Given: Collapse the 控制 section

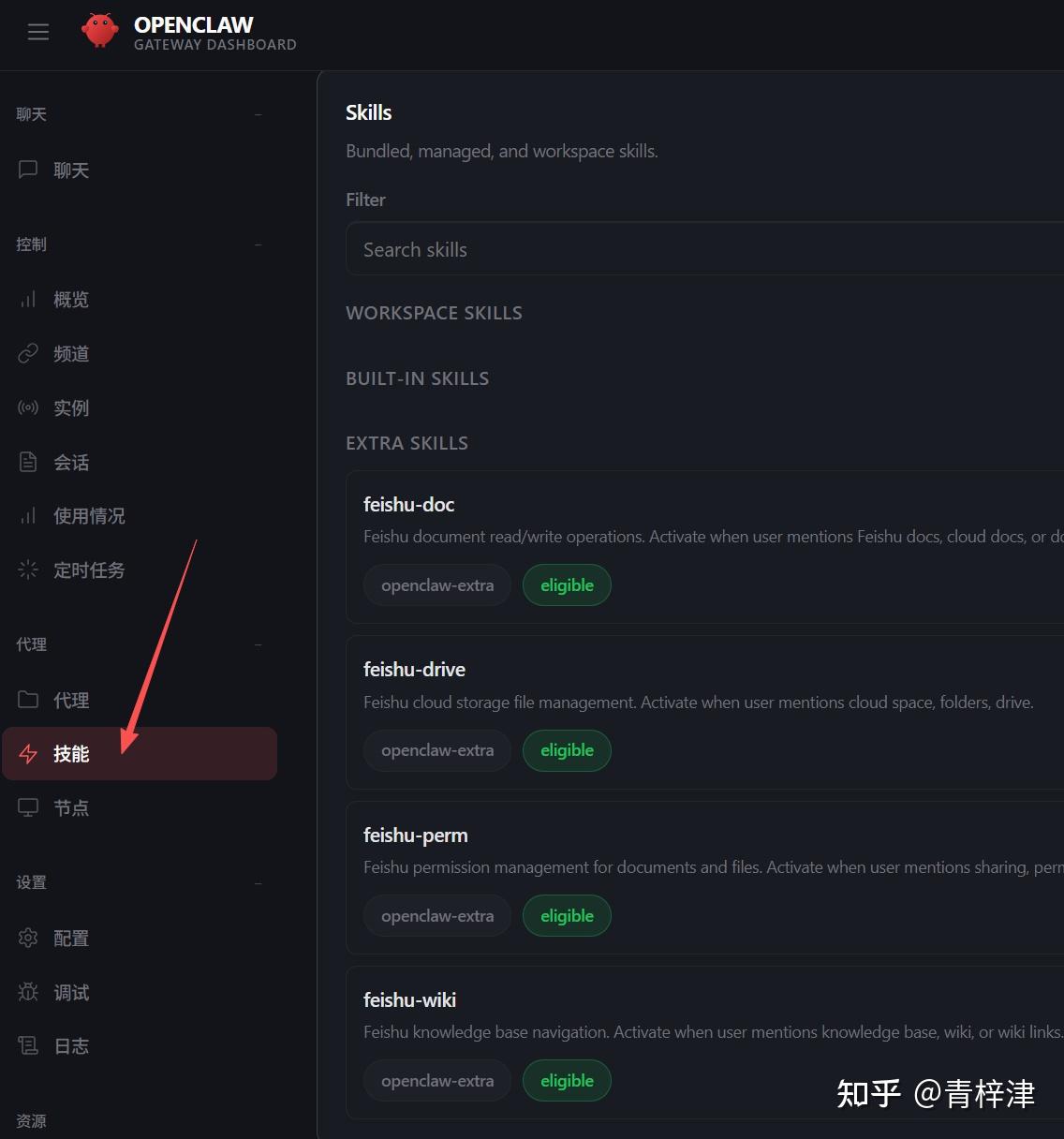Looking at the screenshot, I should pos(259,244).
